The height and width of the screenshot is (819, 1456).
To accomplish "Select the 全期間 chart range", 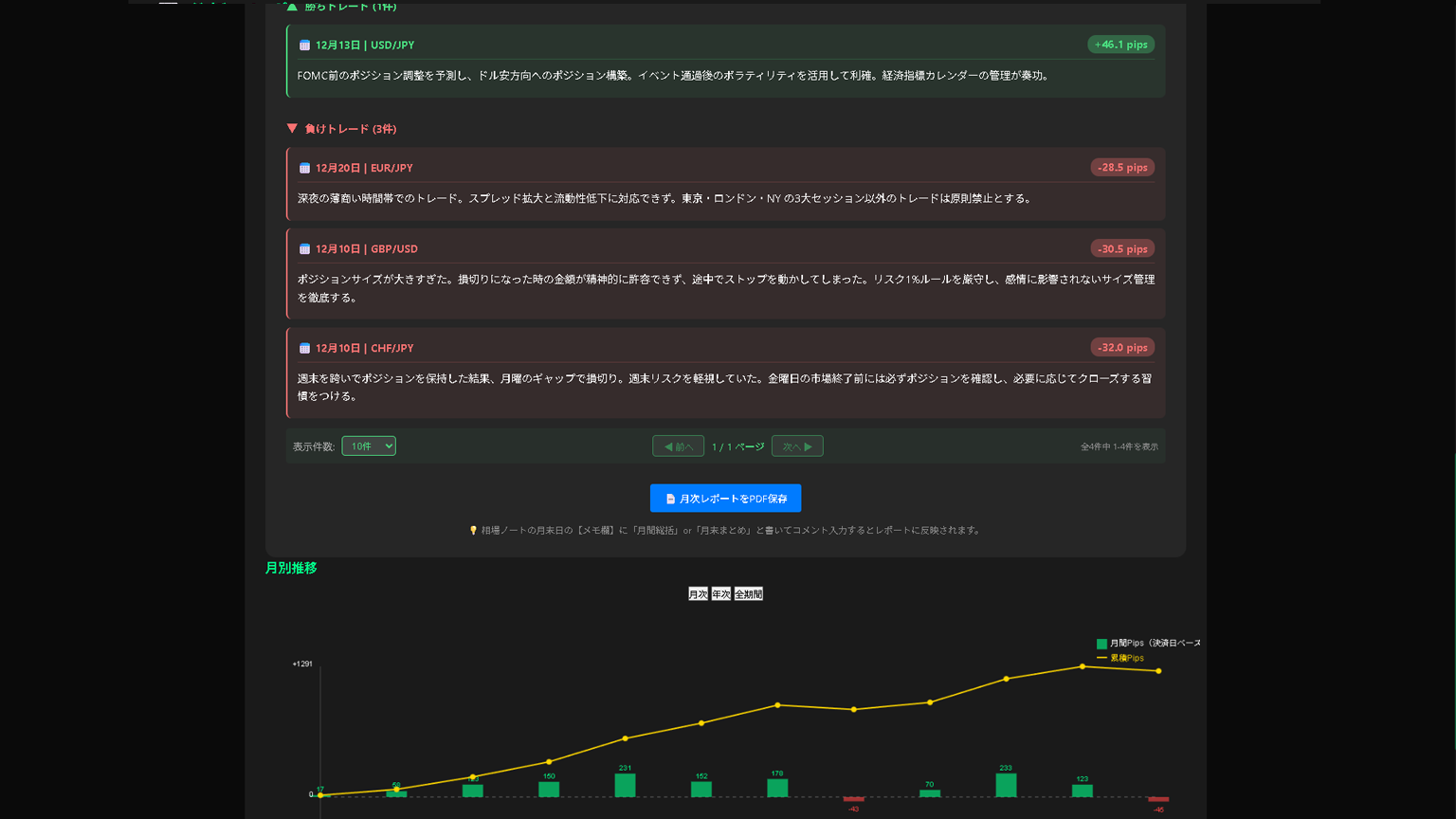I will tap(748, 594).
